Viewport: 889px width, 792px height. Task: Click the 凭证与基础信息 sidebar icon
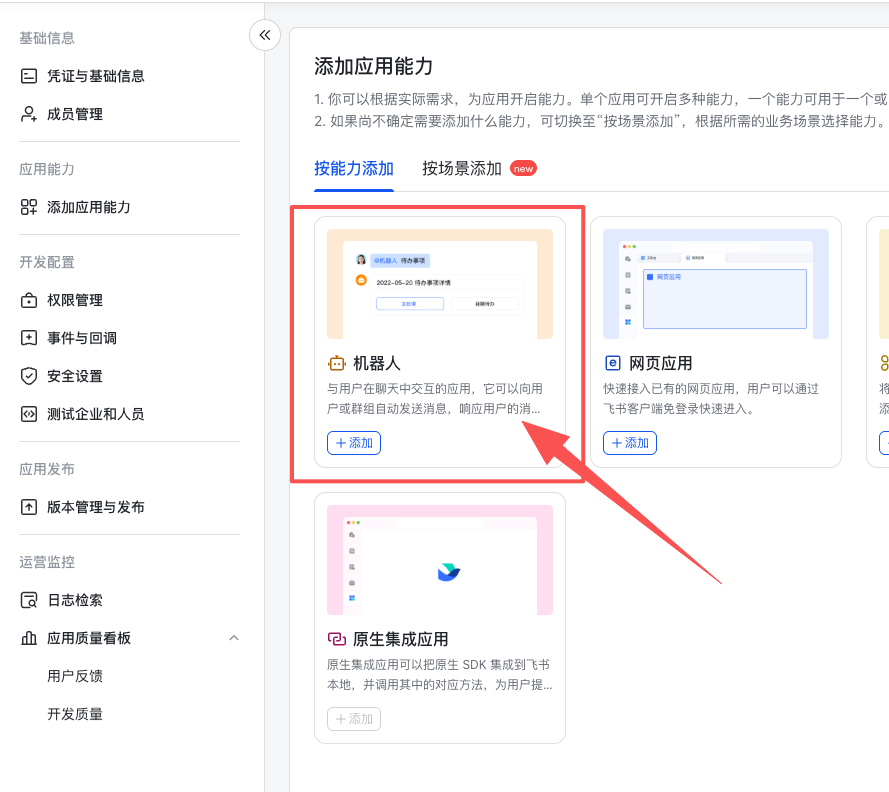[x=29, y=76]
